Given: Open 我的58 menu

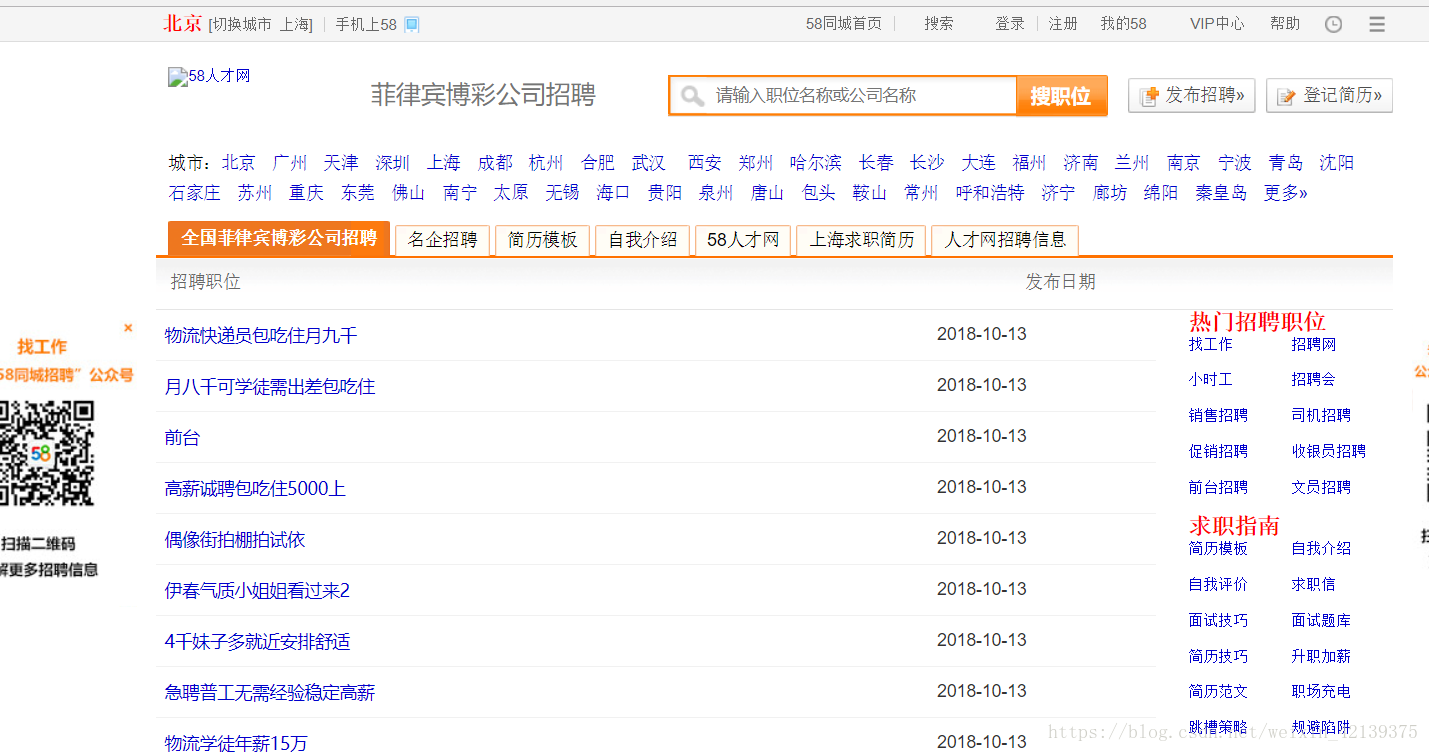Looking at the screenshot, I should [1124, 24].
